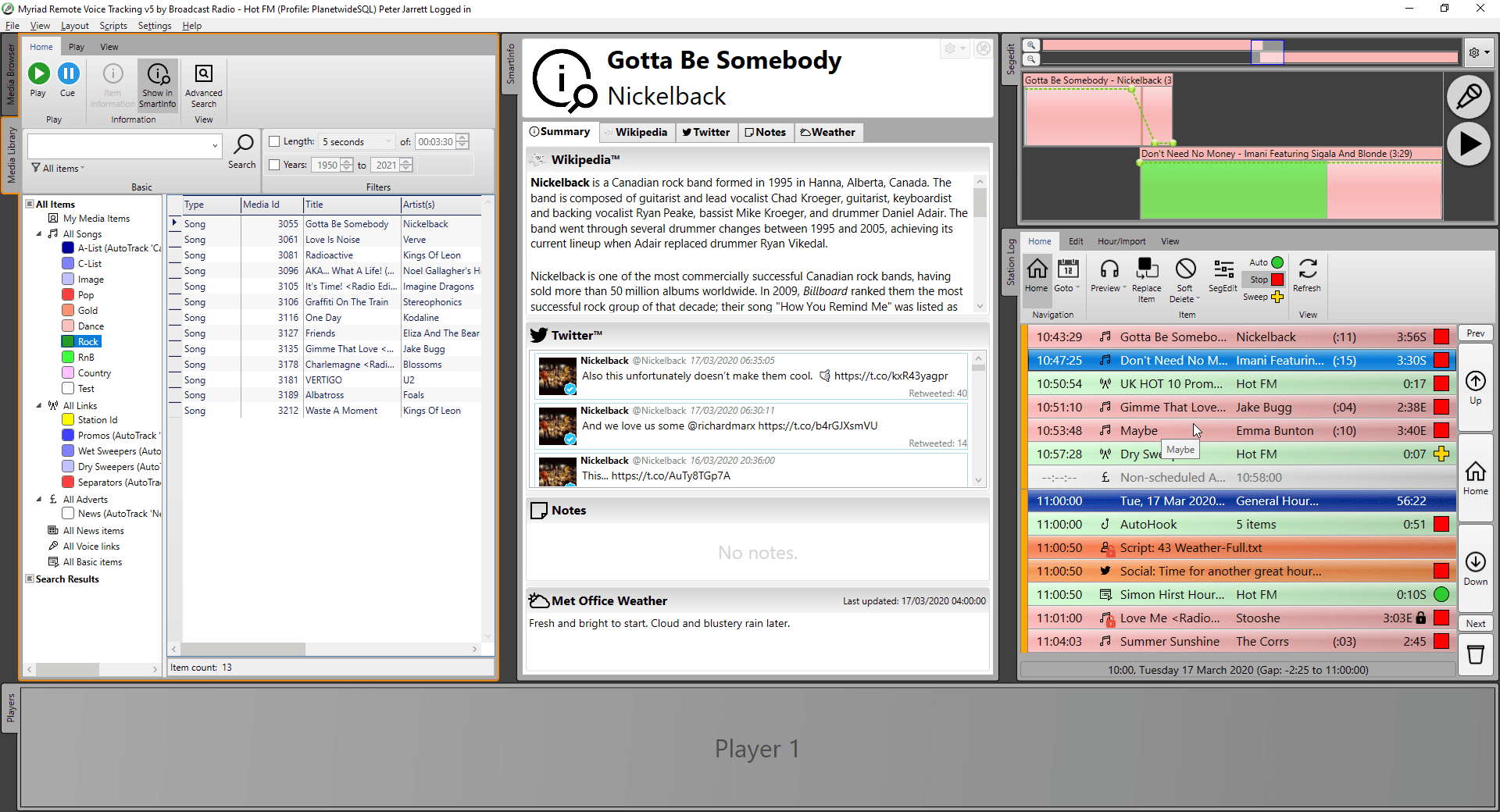The image size is (1500, 812).
Task: Collapse the All Adverts tree node
Action: tap(39, 499)
